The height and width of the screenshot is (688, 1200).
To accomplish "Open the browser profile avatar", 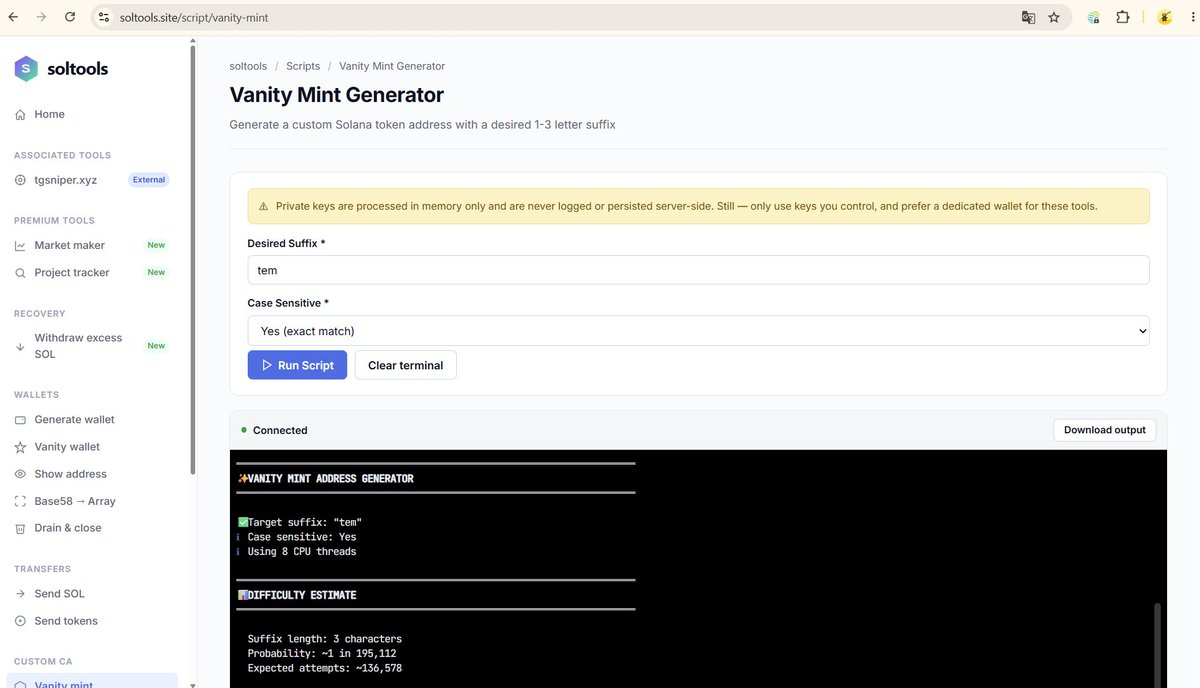I will point(1164,17).
